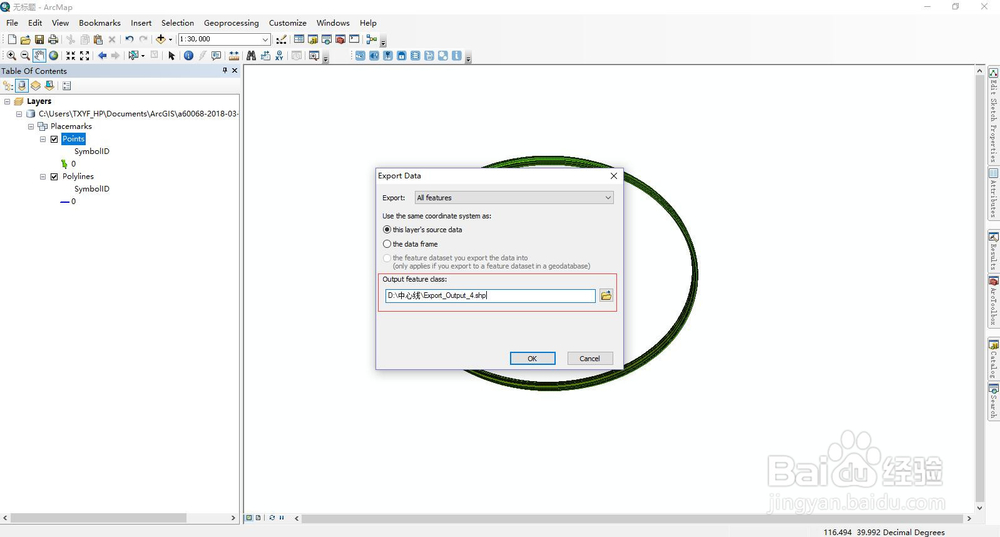Open the Add Data dropdown arrow

[x=170, y=40]
